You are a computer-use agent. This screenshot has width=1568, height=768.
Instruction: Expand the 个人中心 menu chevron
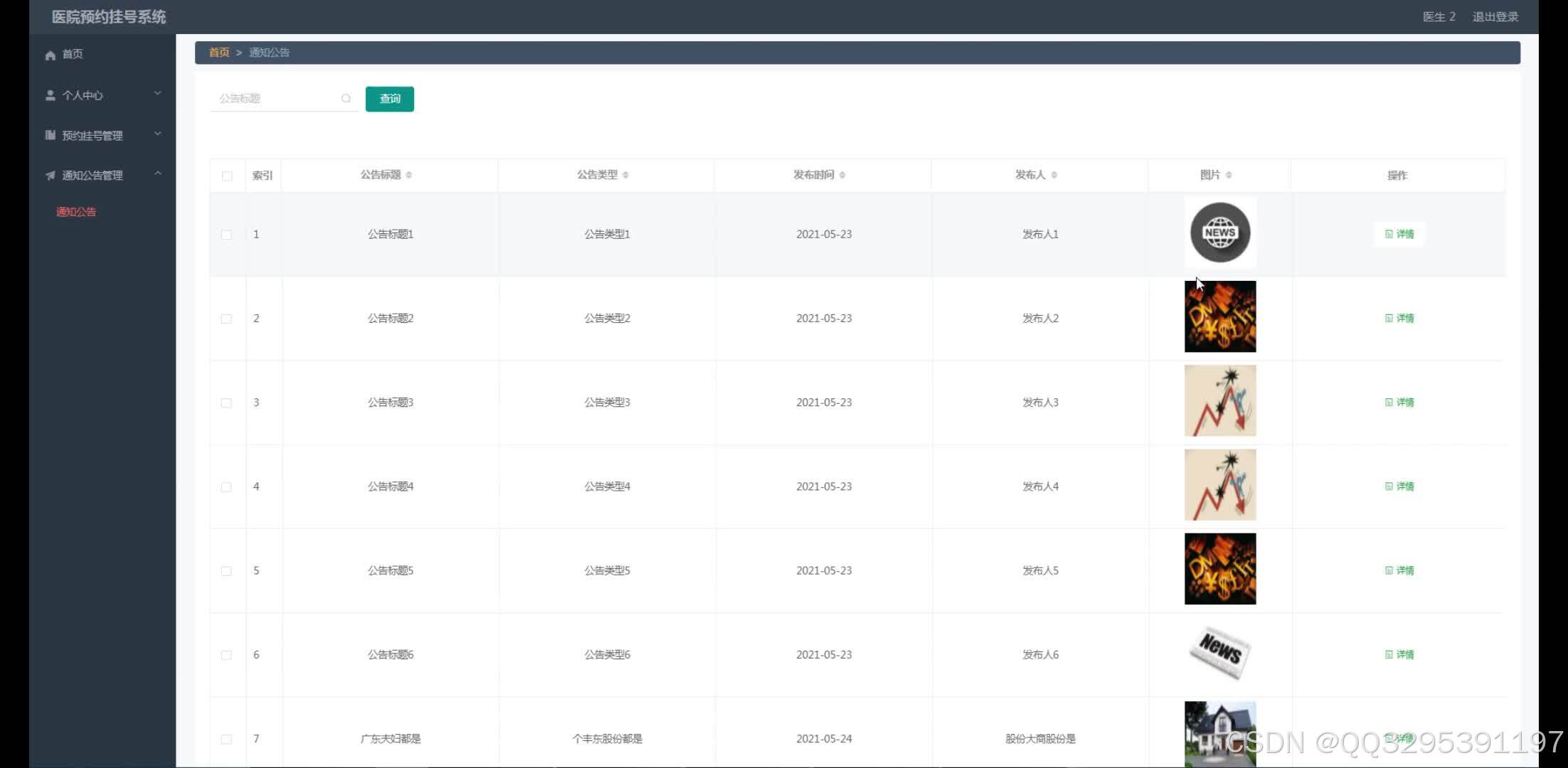coord(158,93)
